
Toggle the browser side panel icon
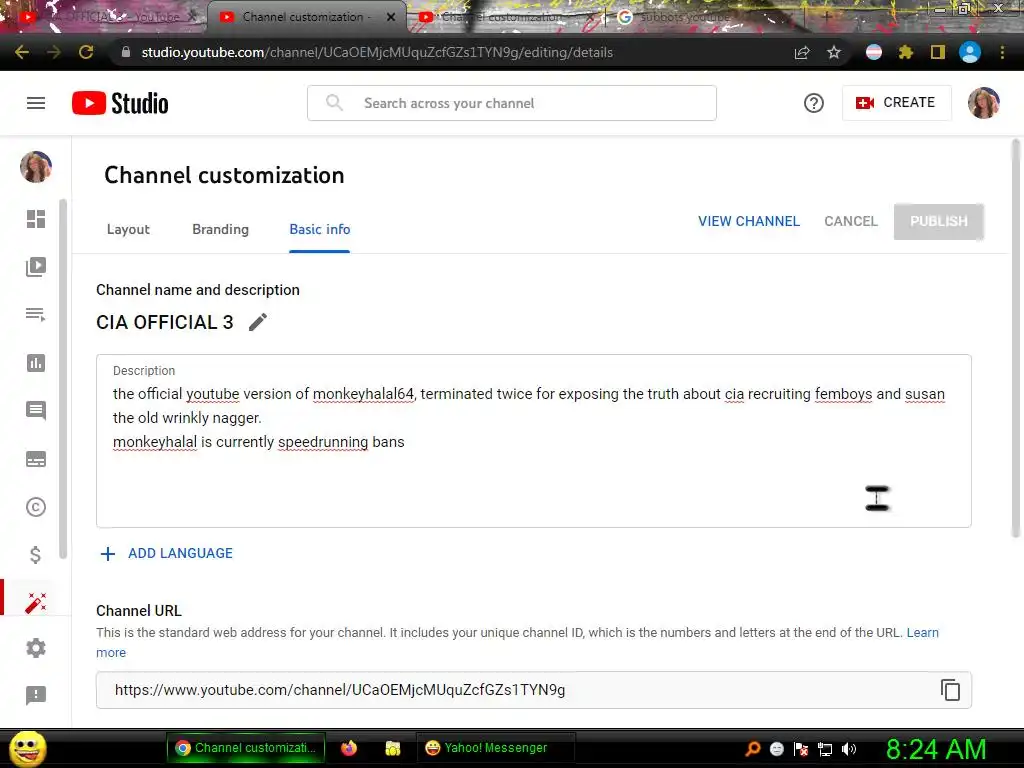click(938, 52)
